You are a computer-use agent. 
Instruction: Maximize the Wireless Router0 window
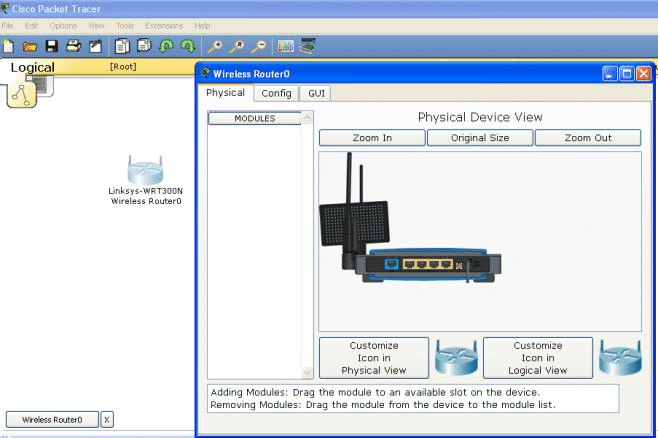627,74
